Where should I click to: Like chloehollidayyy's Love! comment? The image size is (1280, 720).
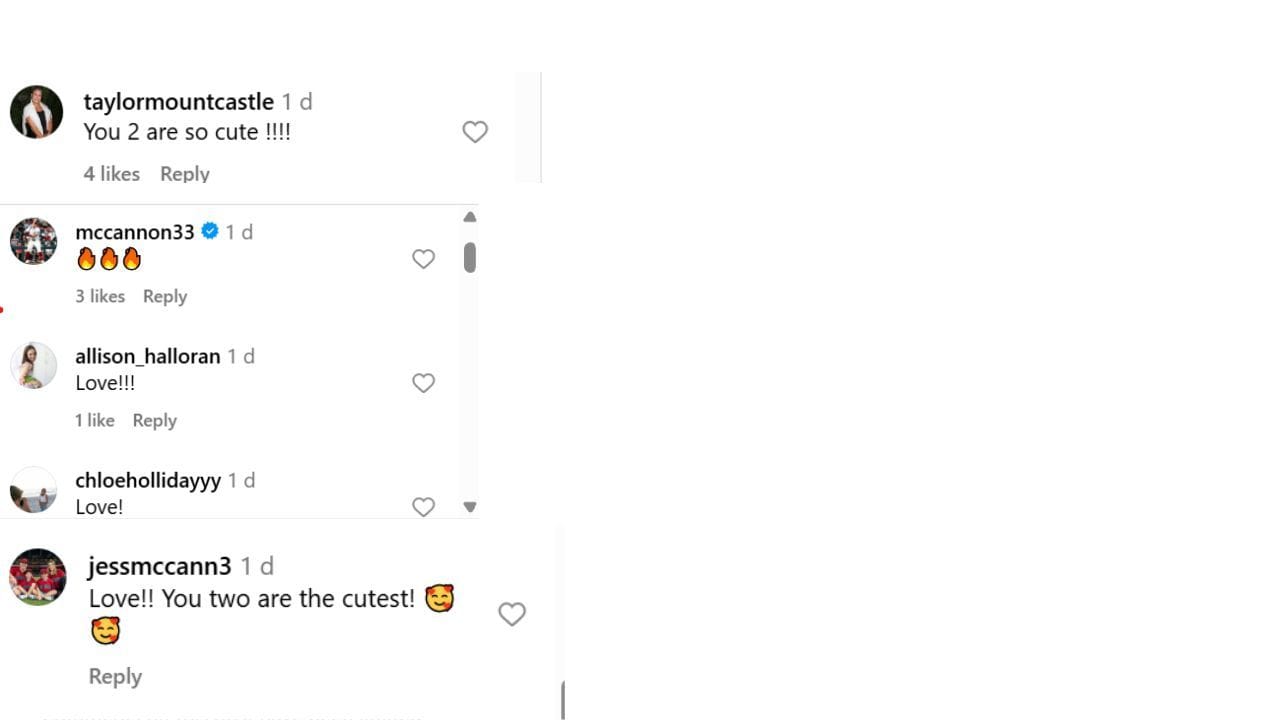(424, 507)
